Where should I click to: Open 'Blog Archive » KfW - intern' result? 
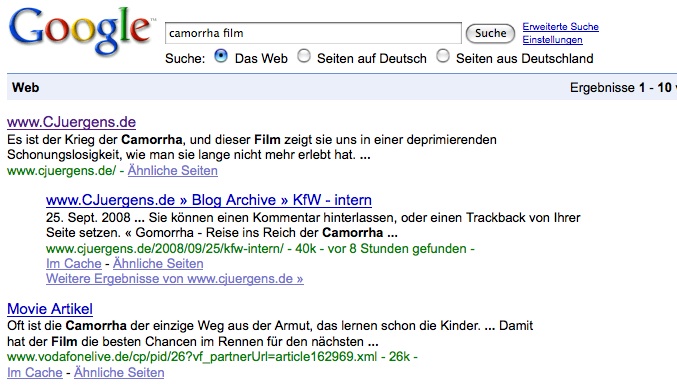click(x=209, y=200)
